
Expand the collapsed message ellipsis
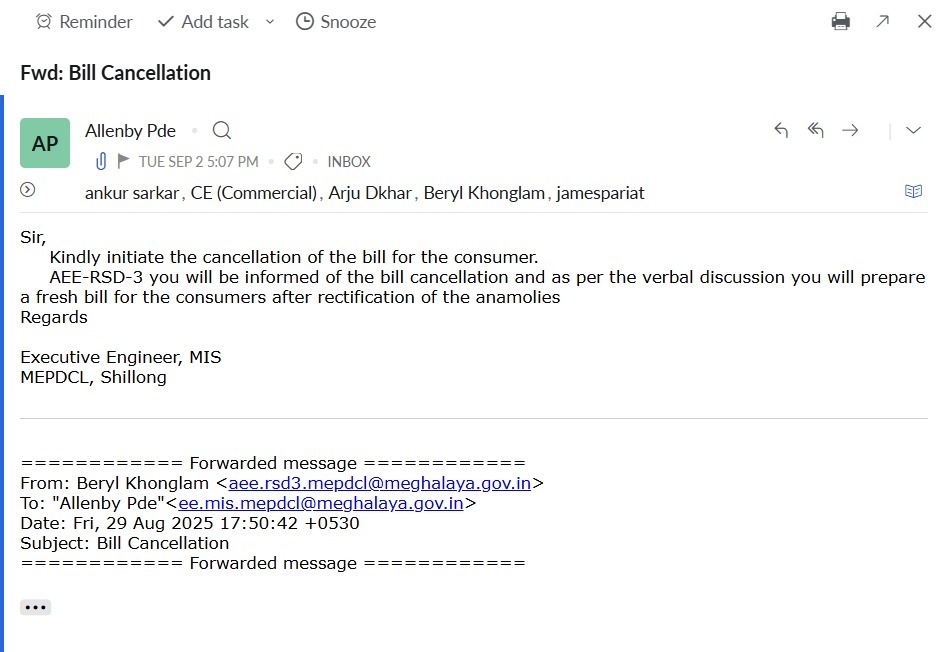click(35, 607)
